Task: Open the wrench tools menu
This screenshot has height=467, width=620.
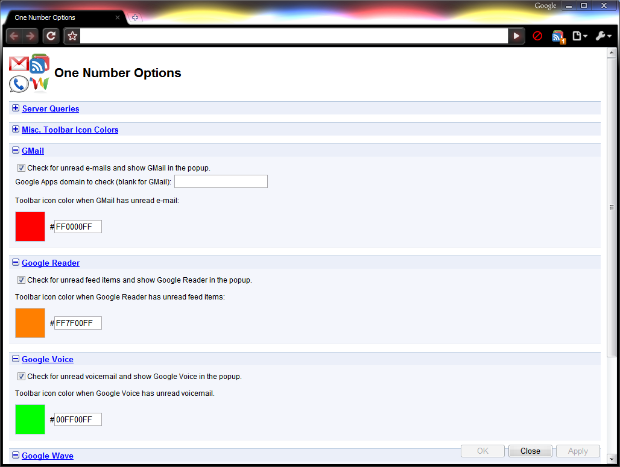Action: click(603, 36)
